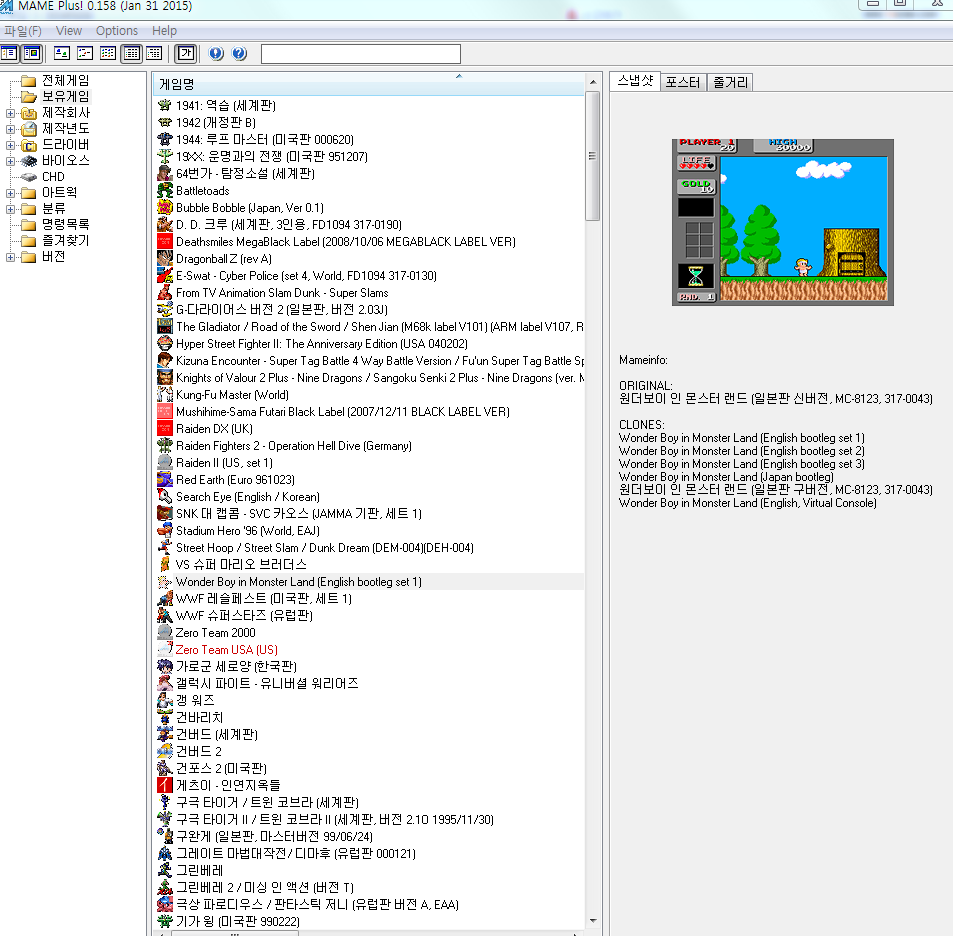This screenshot has height=936, width=953.
Task: Switch to details view toolbar icon
Action: (x=131, y=53)
